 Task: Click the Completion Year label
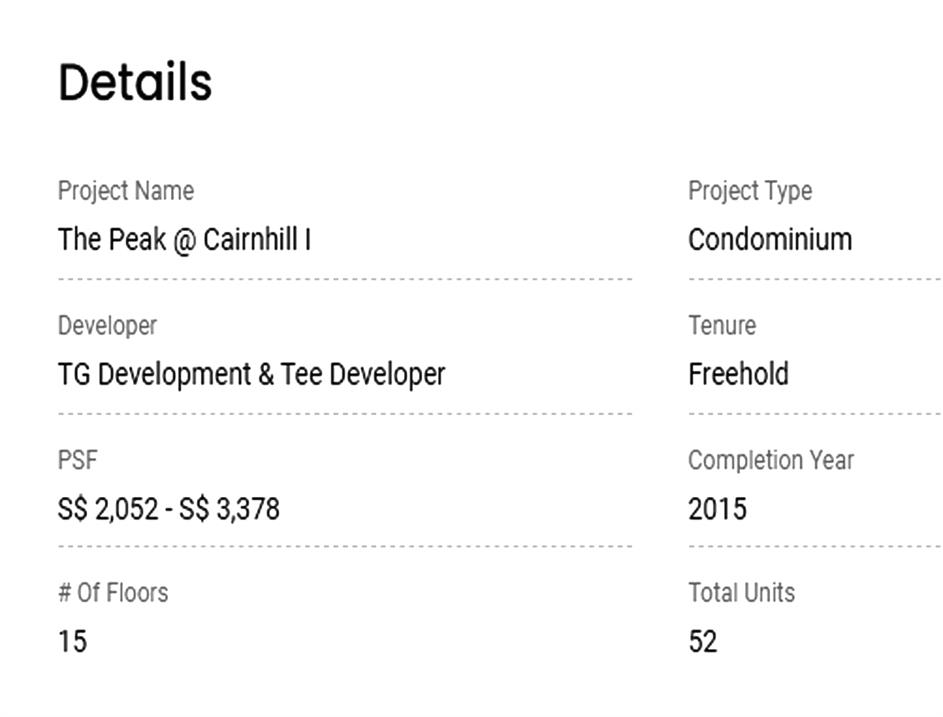[x=771, y=461]
